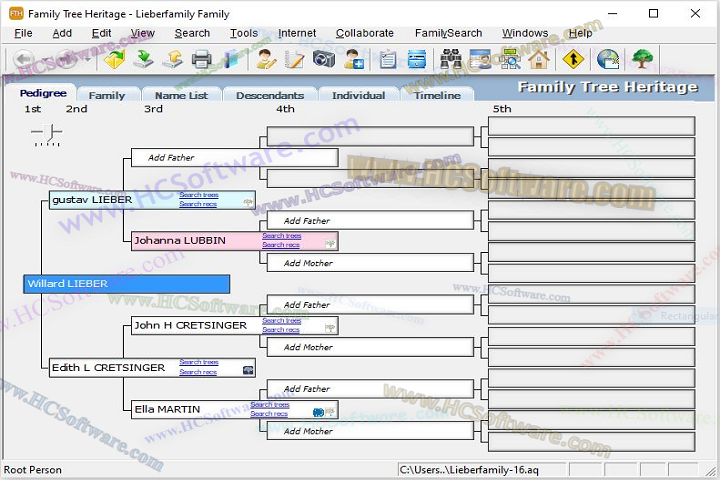Click Add Mother box for John H CRETSINGER
Screen dimensions: 720x480
pos(370,347)
